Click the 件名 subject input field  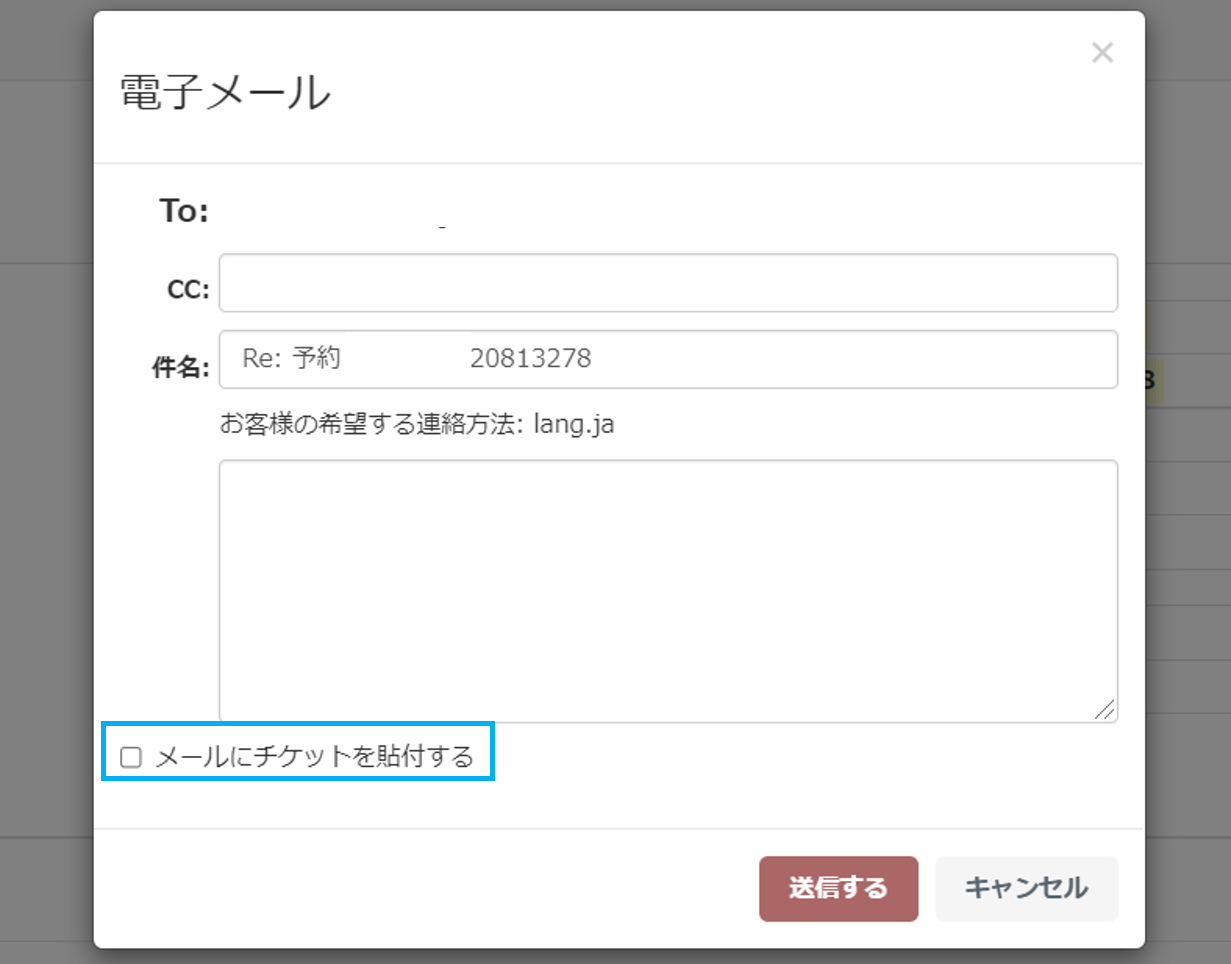click(x=800, y=359)
